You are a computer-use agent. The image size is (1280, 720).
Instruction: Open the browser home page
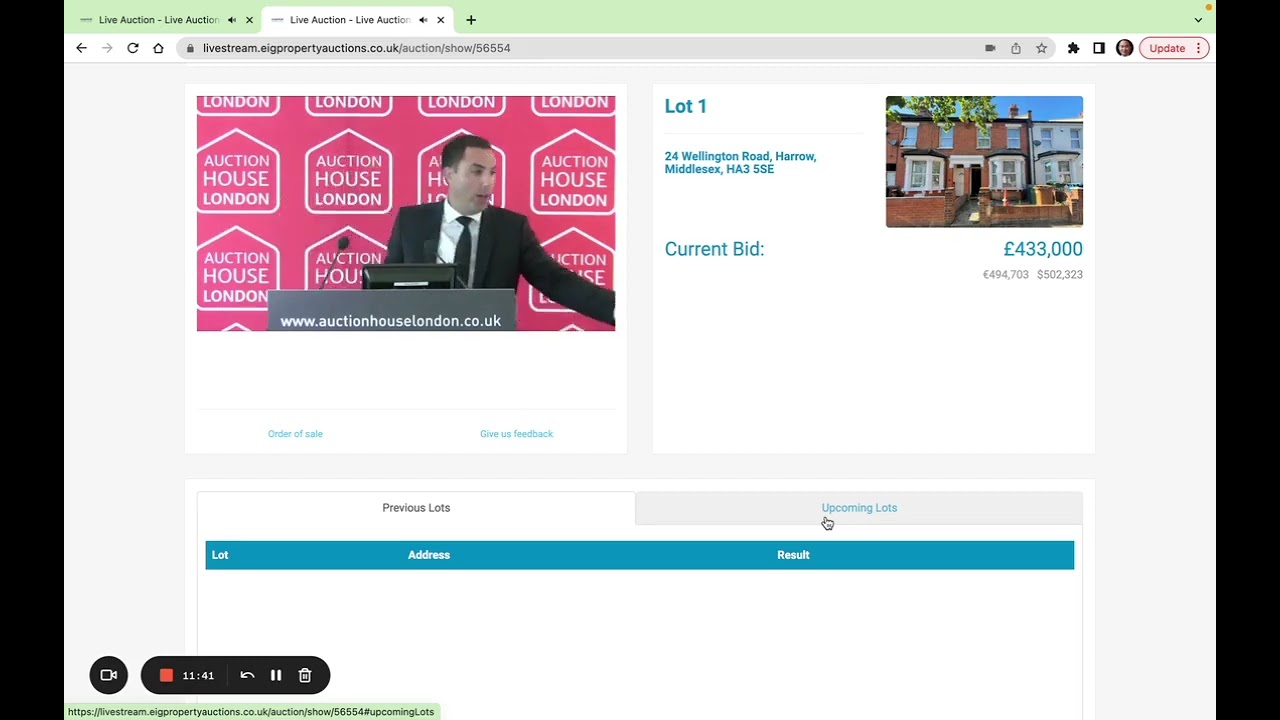158,48
